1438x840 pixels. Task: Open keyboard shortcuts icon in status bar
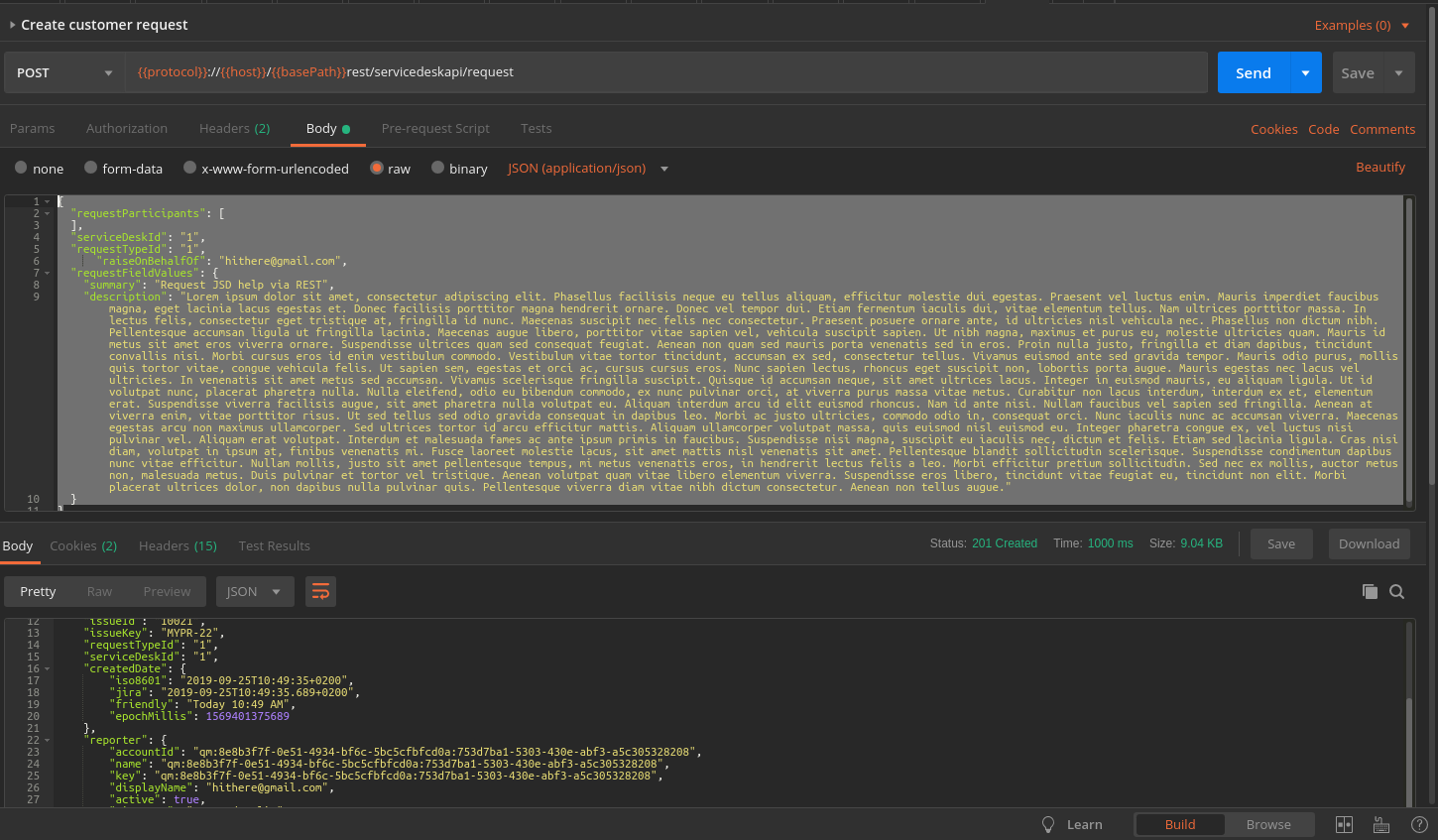(1380, 824)
